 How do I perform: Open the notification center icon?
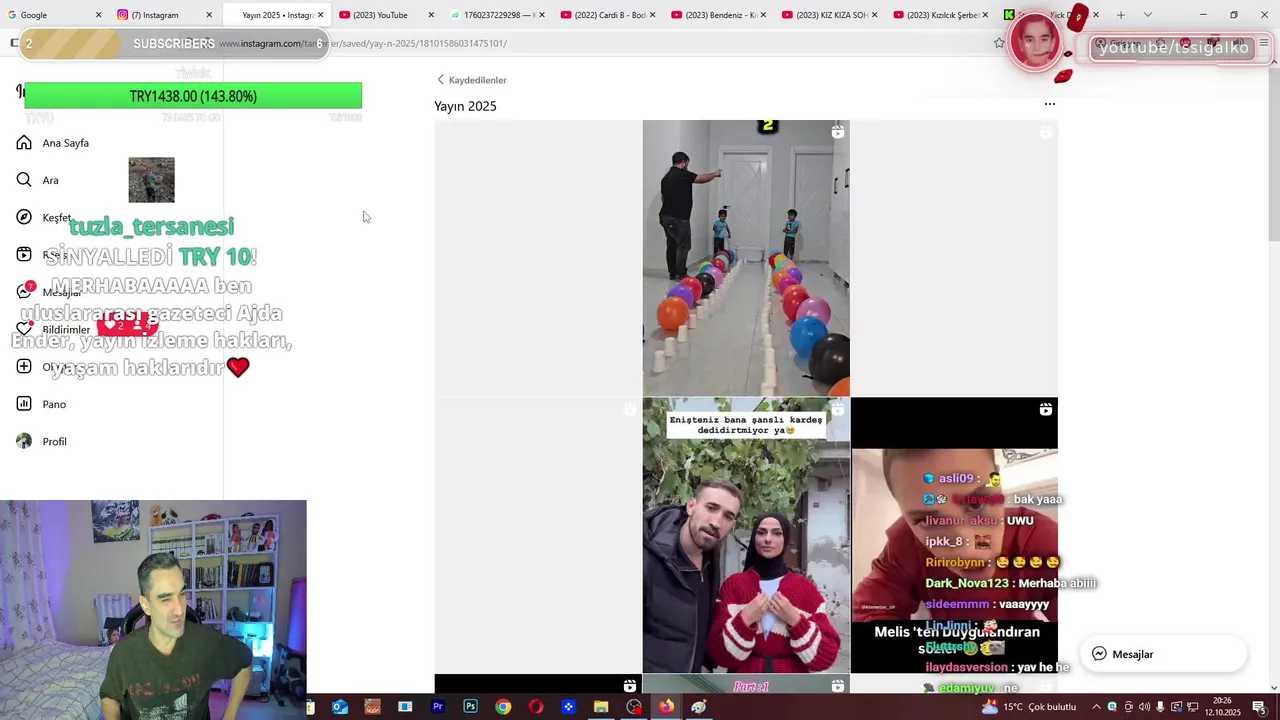click(1259, 707)
